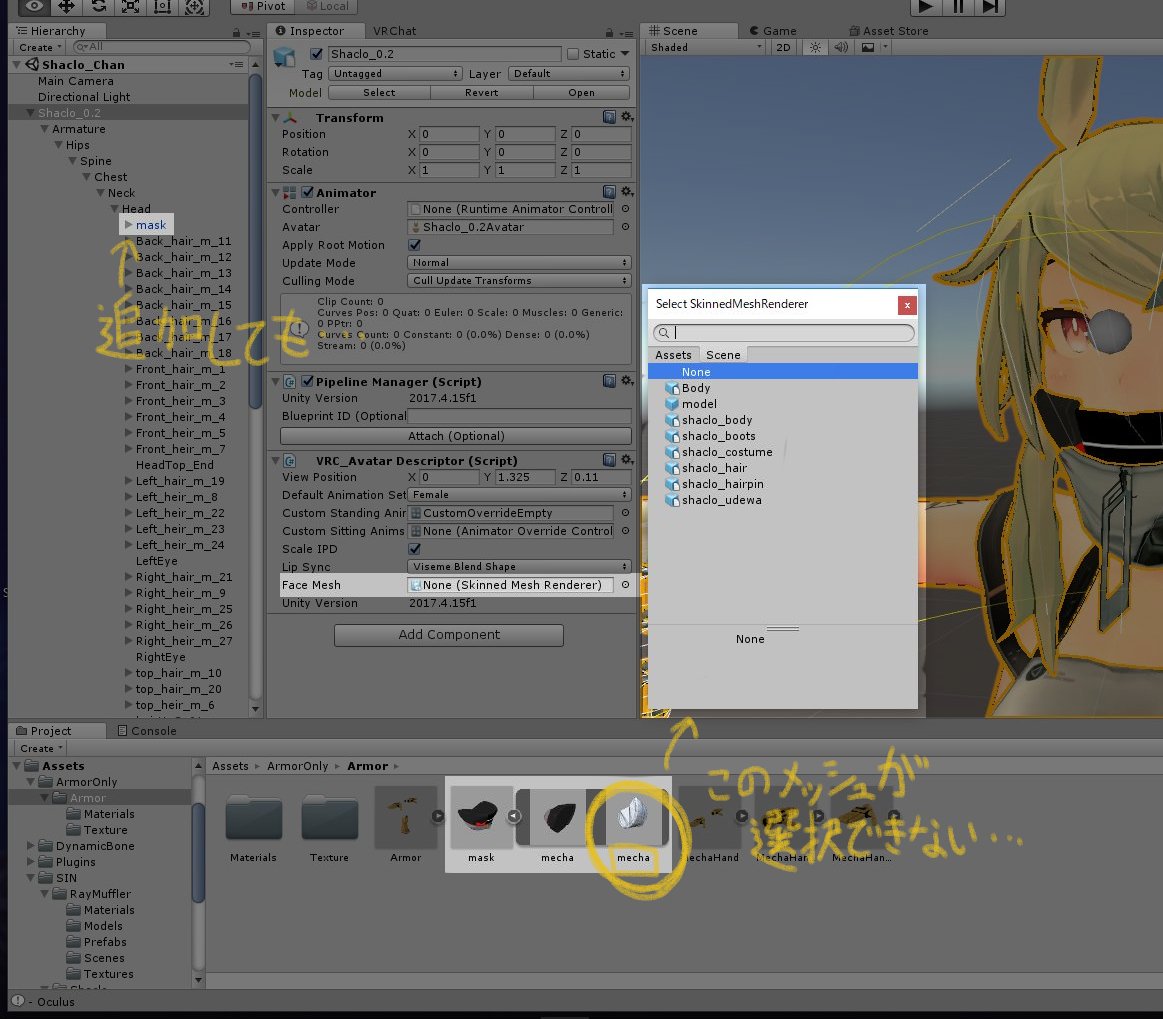Switch to the VRChat tab
Viewport: 1163px width, 1019px height.
coord(394,31)
